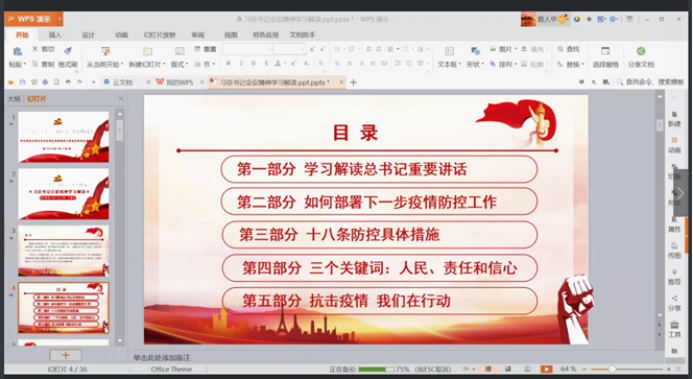
Task: Open the Selection Pane (选择窗格) icon
Action: click(605, 51)
